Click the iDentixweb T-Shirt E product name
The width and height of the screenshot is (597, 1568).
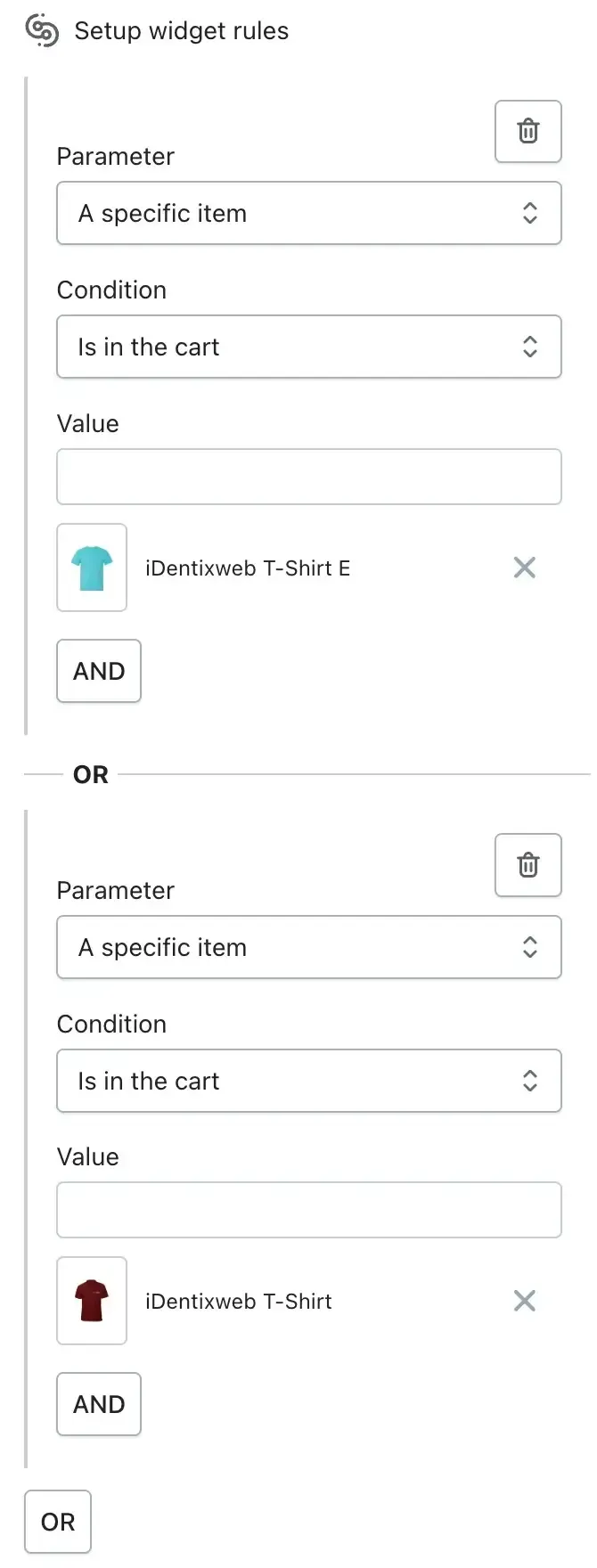[x=248, y=568]
